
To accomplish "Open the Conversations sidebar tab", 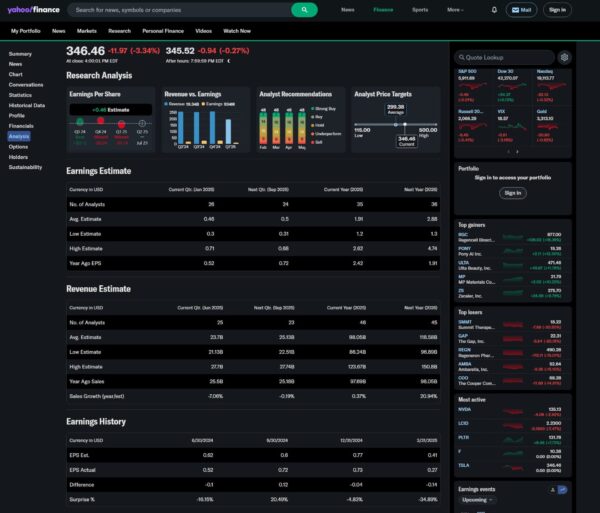I will 26,85.
